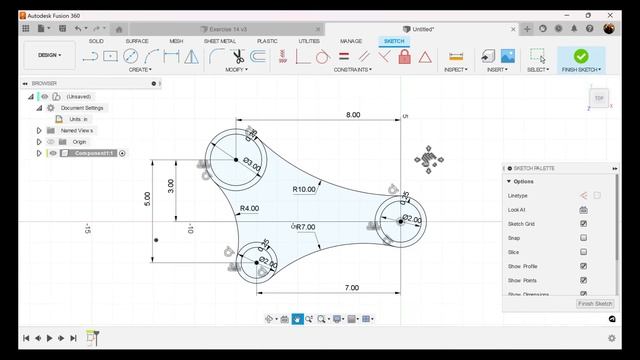
Task: Toggle visibility eye of Component1:1
Action: tap(53, 153)
